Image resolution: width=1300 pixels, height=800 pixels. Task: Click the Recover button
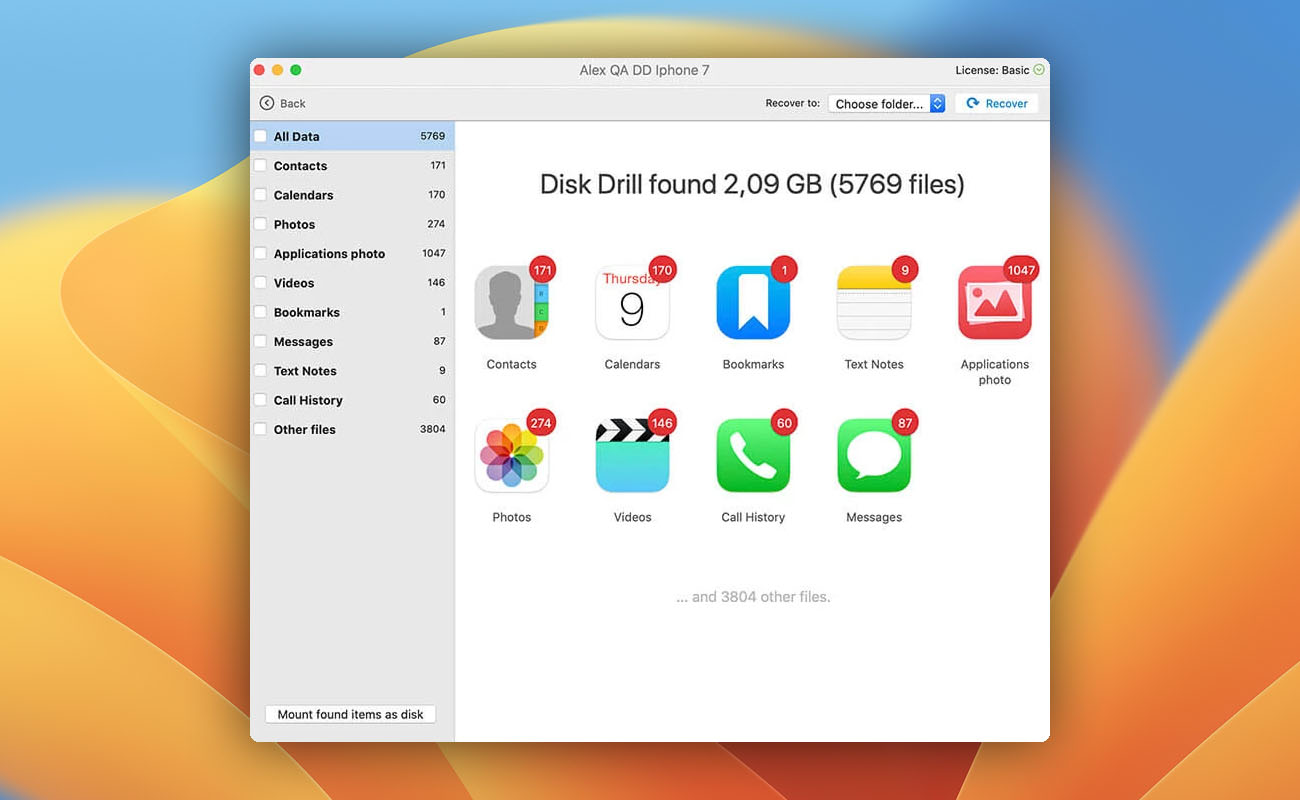click(997, 103)
